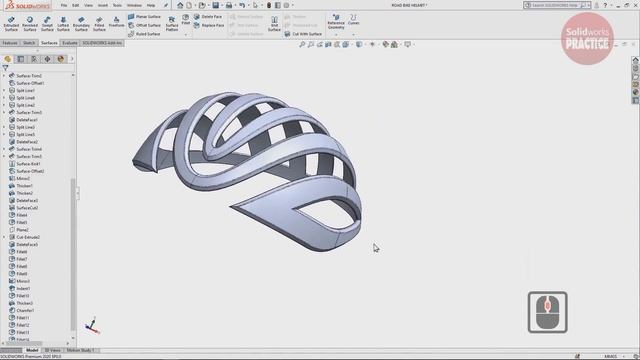Click the Options gear icon in the quick toolbar

coord(286,5)
